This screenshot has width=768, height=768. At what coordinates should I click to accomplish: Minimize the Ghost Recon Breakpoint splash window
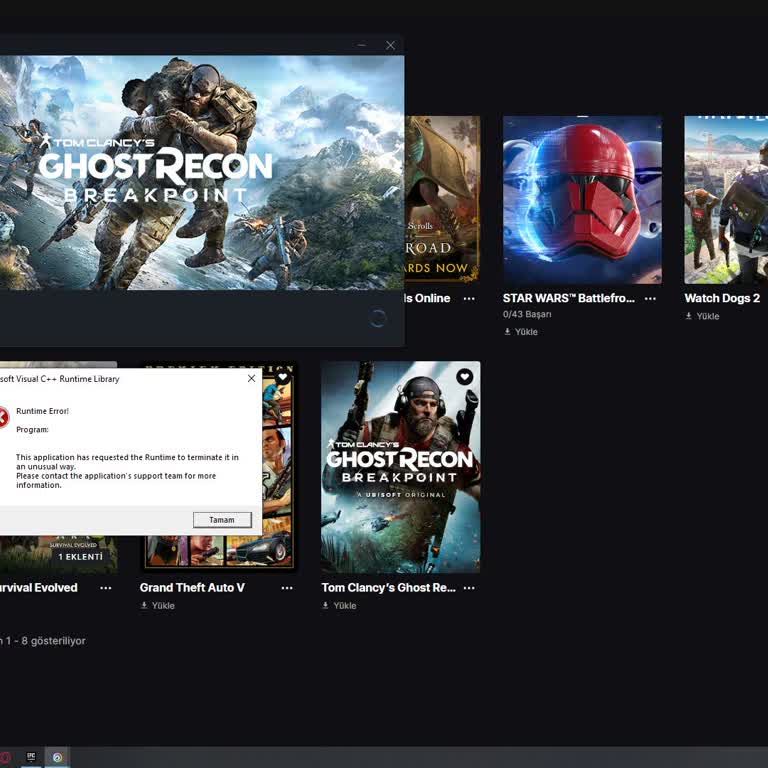[362, 46]
